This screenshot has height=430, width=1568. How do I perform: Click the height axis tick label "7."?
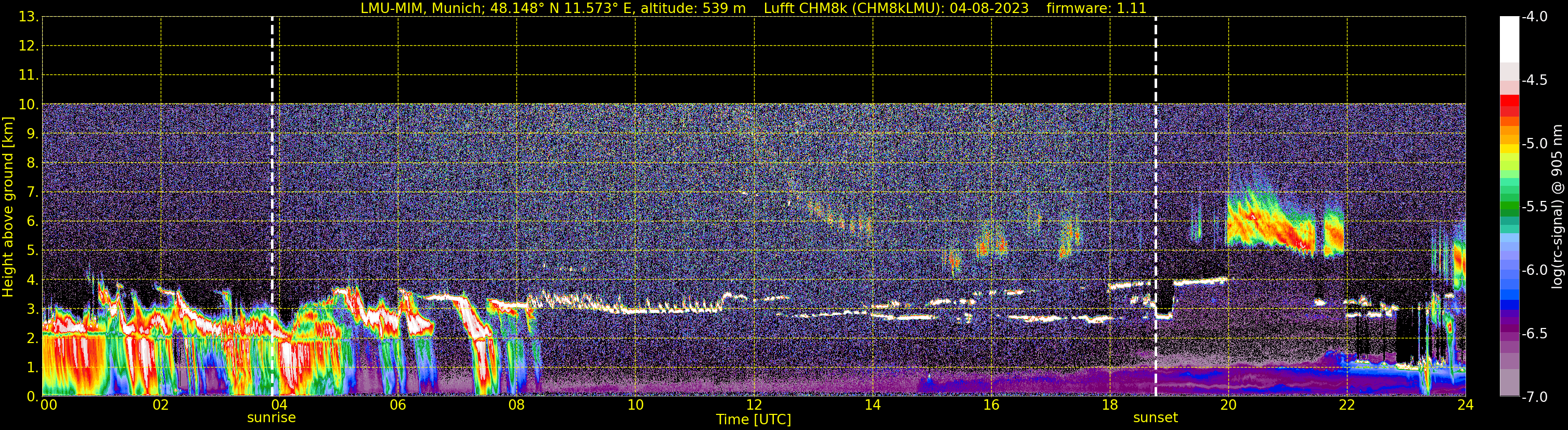tap(32, 192)
